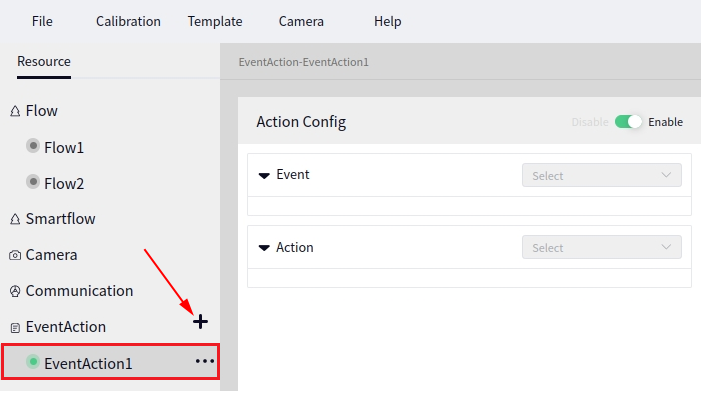The height and width of the screenshot is (393, 701).
Task: Select the Camera category in sidebar
Action: coord(51,255)
